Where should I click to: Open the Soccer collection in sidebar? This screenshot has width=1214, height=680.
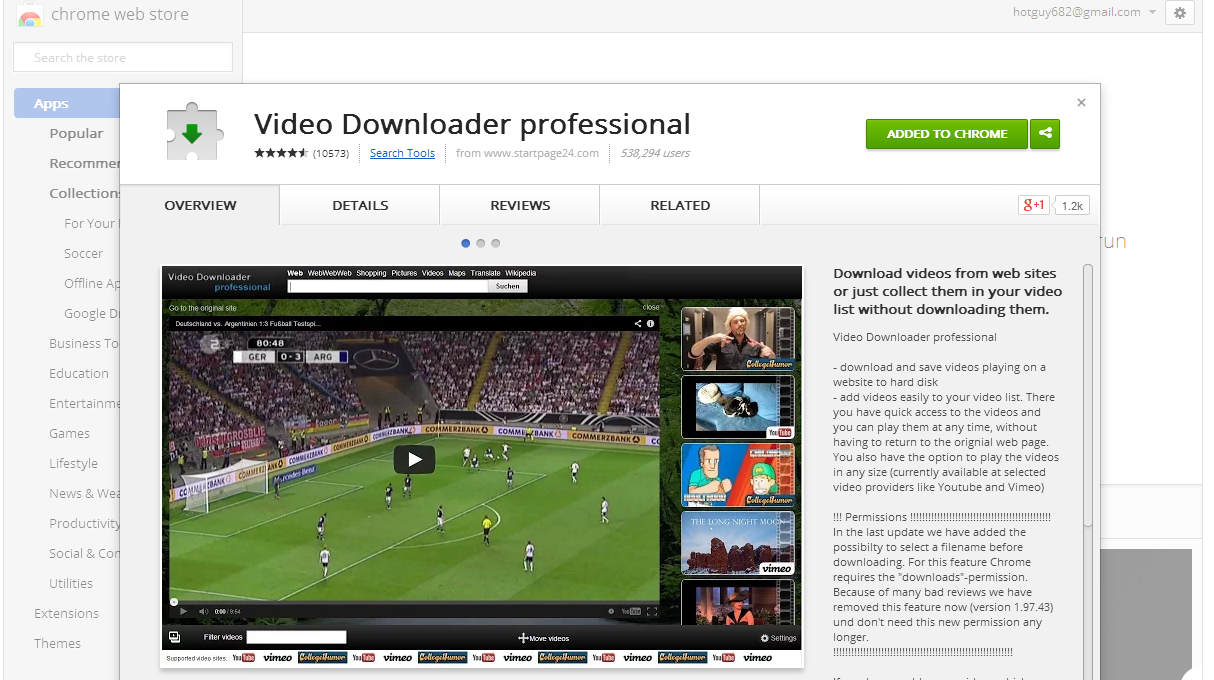click(x=83, y=253)
